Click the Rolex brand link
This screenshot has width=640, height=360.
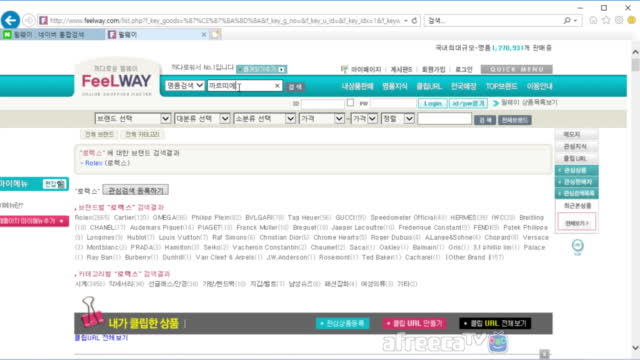coord(93,163)
